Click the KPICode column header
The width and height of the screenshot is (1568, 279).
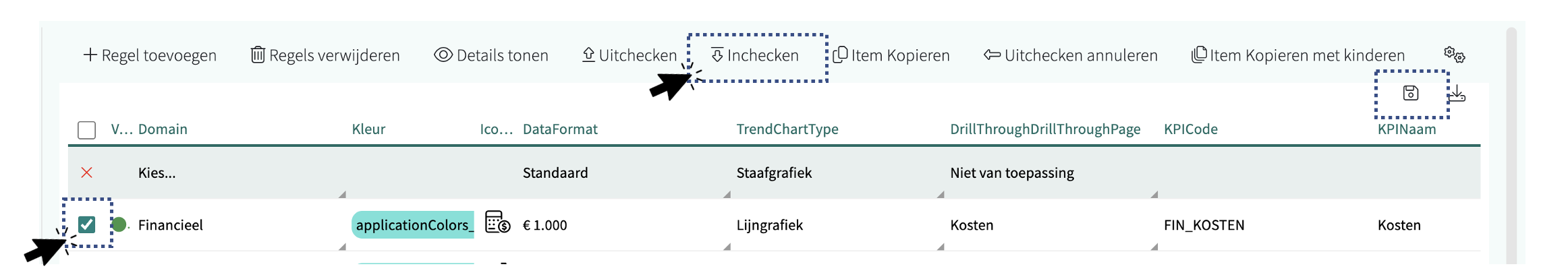click(x=1191, y=129)
